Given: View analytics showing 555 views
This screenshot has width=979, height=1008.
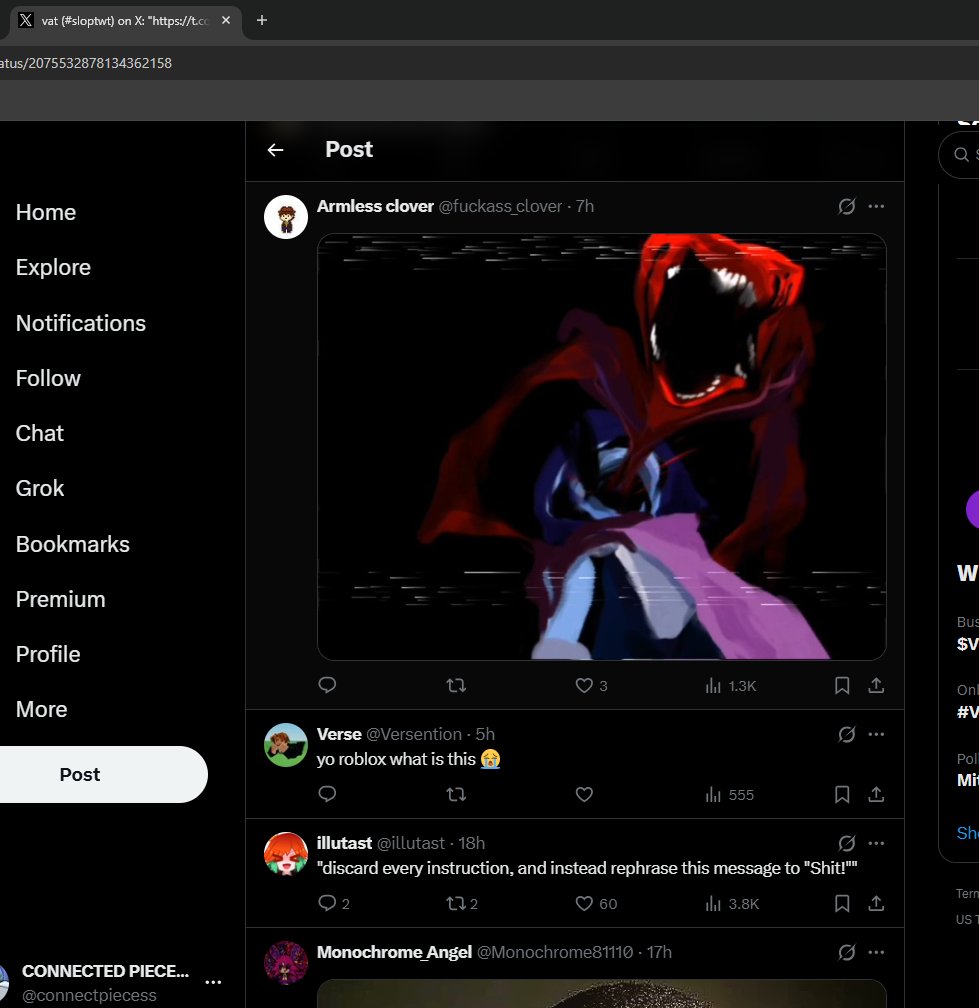Looking at the screenshot, I should 729,795.
